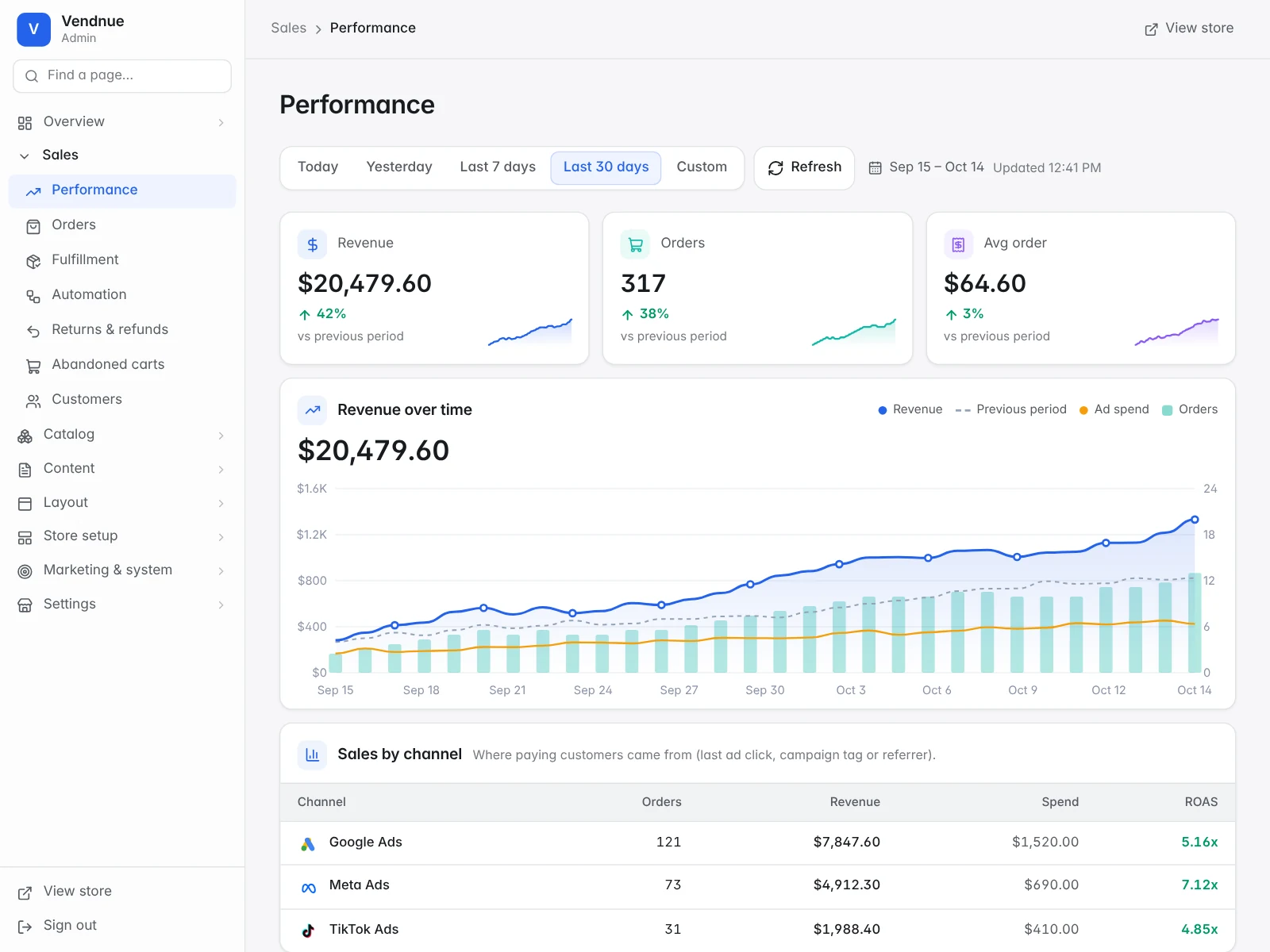Click the Catalog blocks icon
This screenshot has width=1270, height=952.
[x=25, y=436]
